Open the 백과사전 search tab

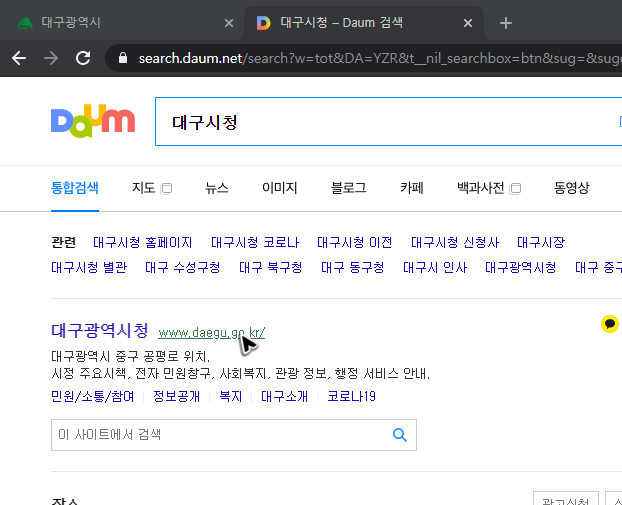[480, 188]
